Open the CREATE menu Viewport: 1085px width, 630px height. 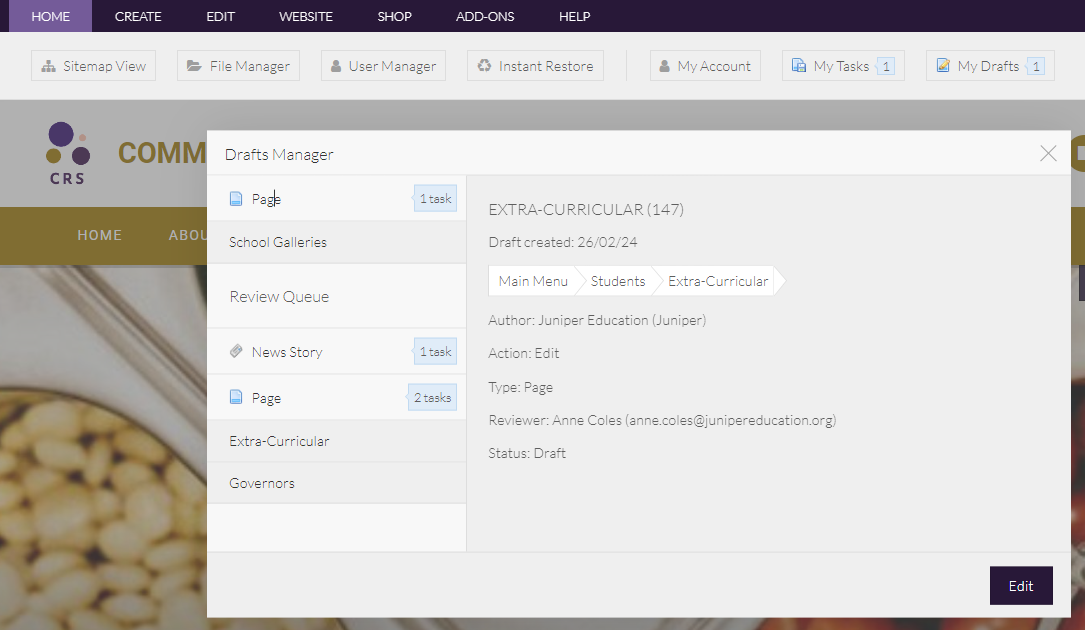pos(138,16)
